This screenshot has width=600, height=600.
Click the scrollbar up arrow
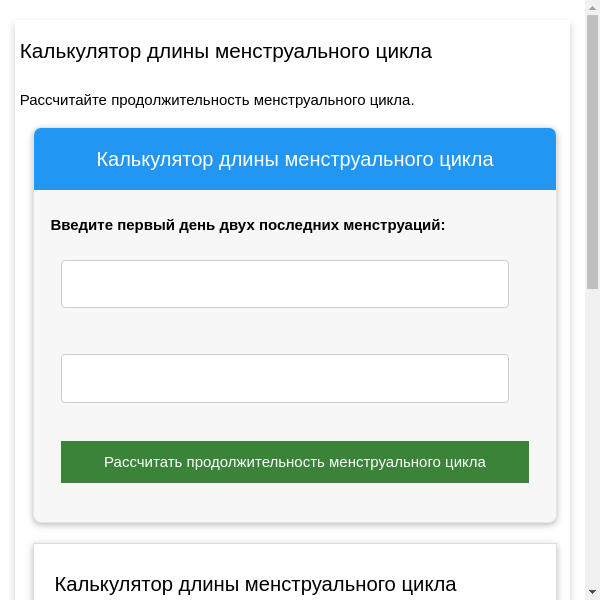pyautogui.click(x=592, y=8)
